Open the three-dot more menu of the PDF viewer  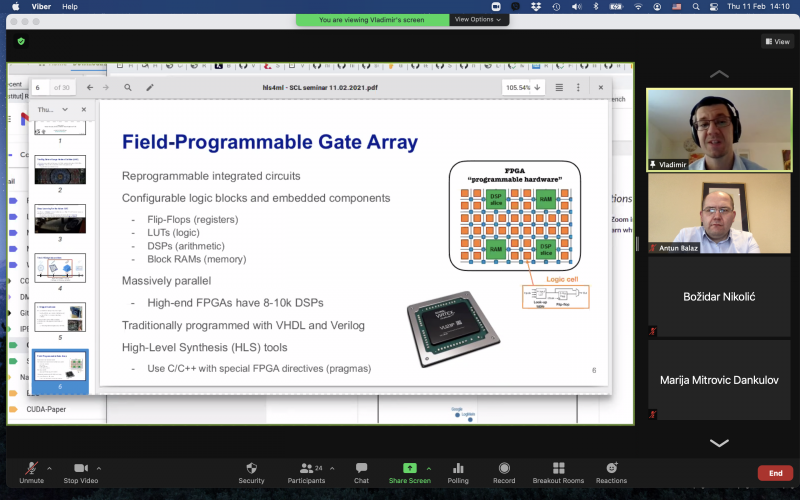[x=578, y=87]
